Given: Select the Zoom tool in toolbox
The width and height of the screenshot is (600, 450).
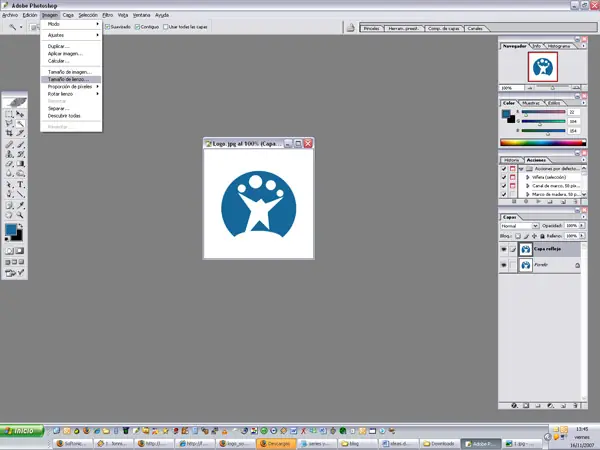Looking at the screenshot, I should point(20,215).
